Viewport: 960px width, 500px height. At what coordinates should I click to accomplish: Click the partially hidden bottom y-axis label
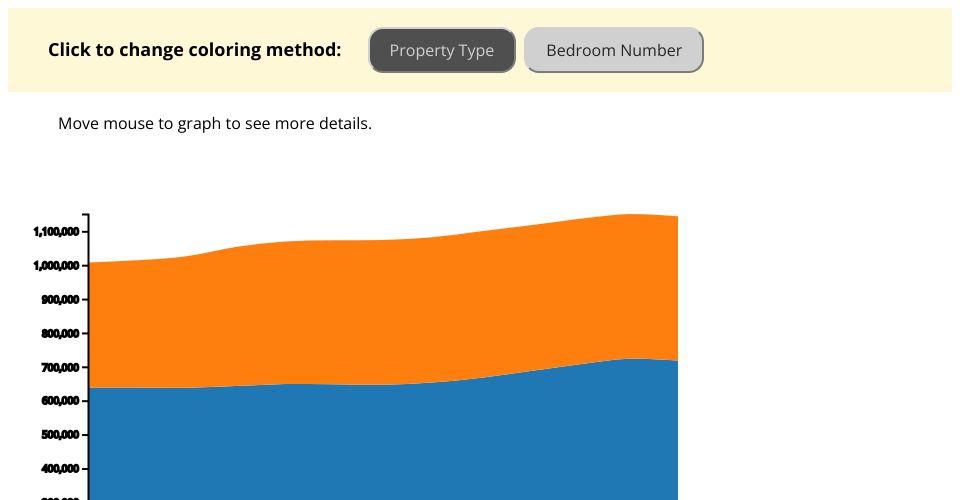pos(60,498)
